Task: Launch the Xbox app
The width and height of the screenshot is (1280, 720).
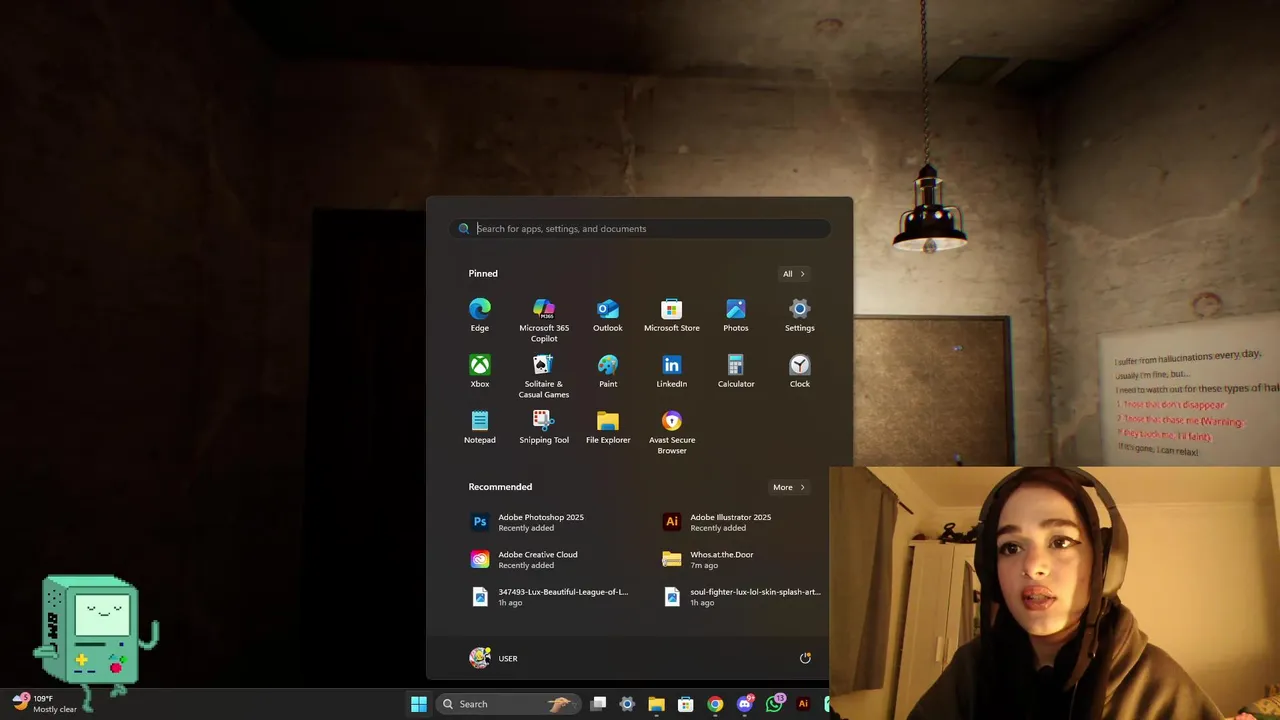Action: point(480,371)
